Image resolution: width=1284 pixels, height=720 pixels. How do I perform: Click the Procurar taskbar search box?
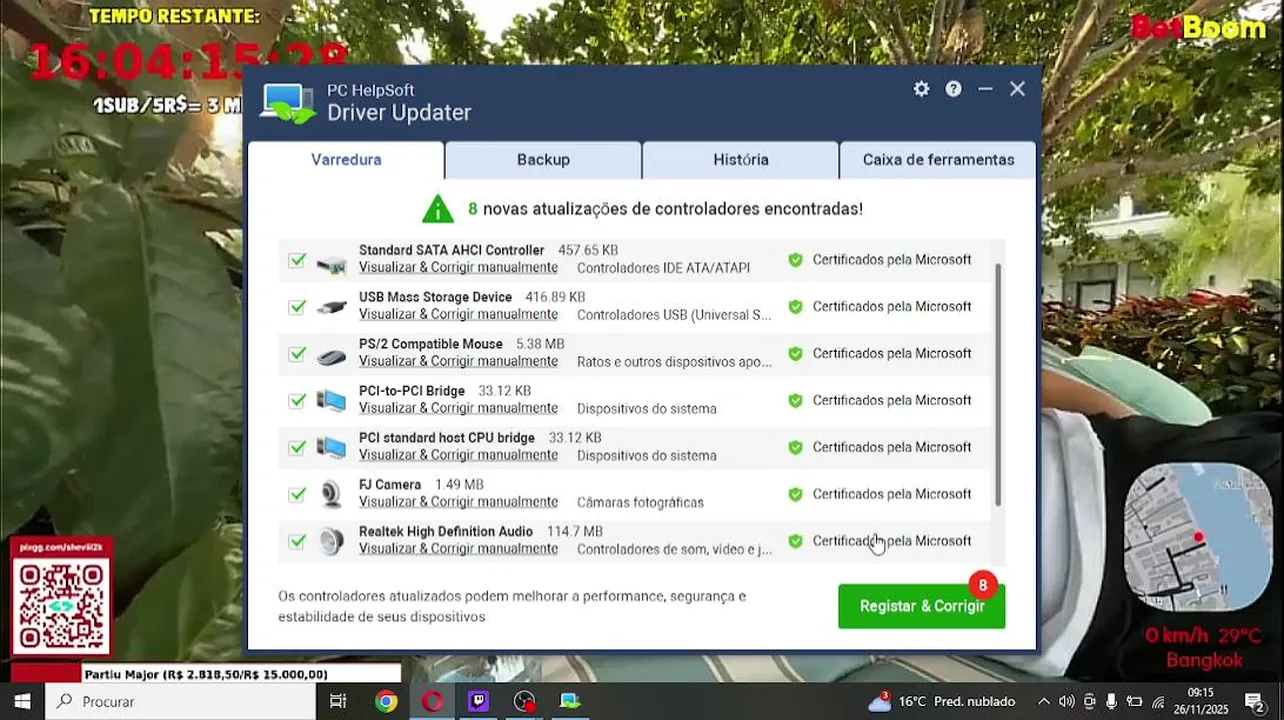(181, 701)
